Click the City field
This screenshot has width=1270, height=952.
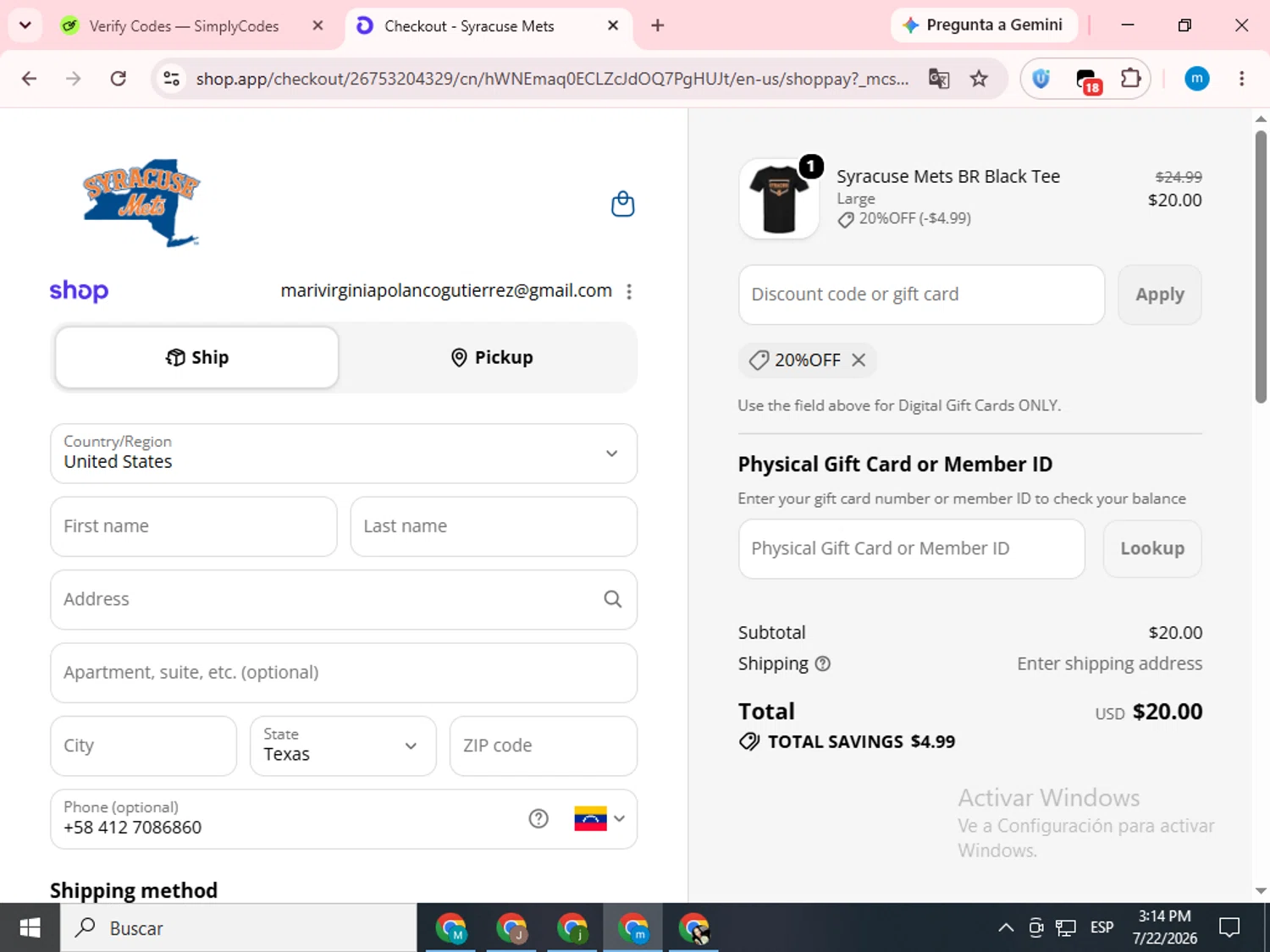pyautogui.click(x=143, y=746)
